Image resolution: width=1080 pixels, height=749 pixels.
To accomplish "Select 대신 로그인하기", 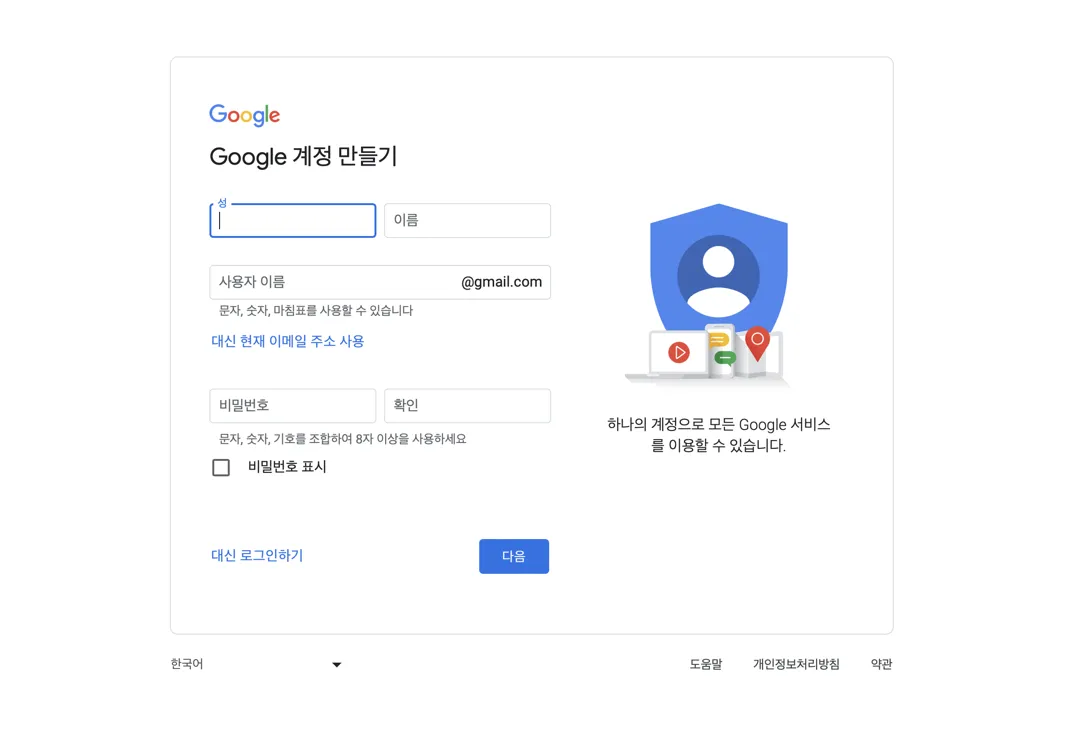I will click(257, 556).
